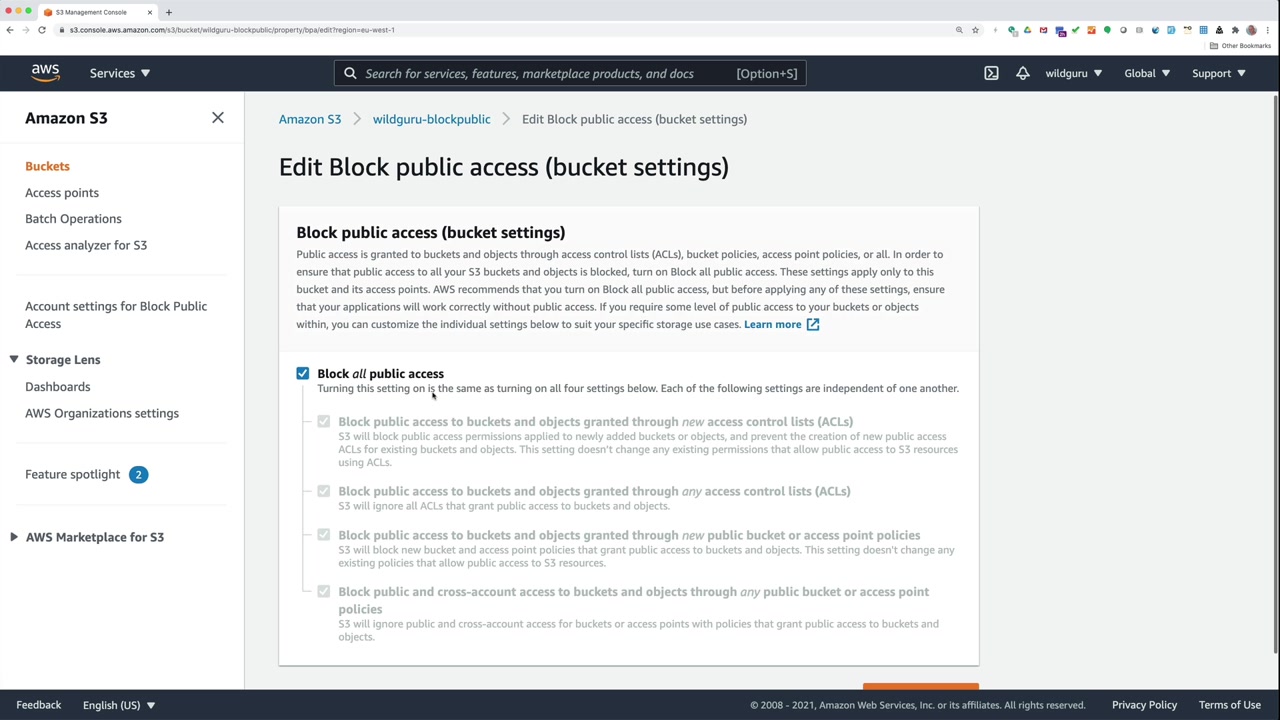Viewport: 1280px width, 720px height.
Task: Bookmark this page with the star icon
Action: pyautogui.click(x=975, y=30)
